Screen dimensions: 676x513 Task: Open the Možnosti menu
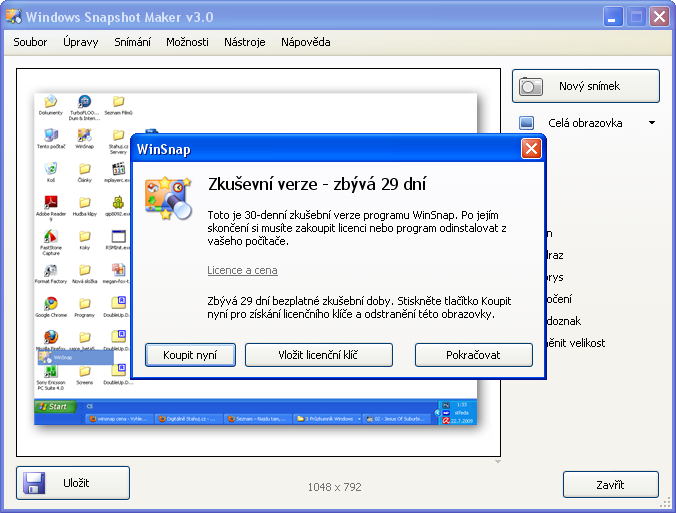click(187, 42)
